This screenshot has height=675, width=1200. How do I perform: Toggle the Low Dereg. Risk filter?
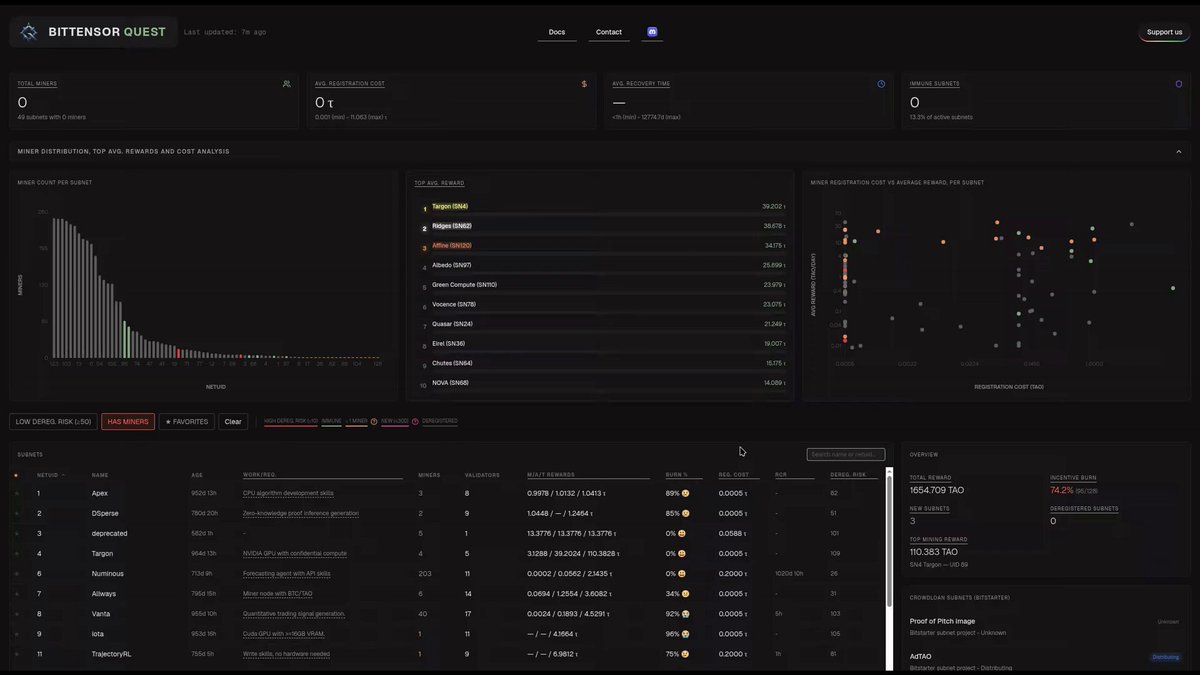(53, 421)
